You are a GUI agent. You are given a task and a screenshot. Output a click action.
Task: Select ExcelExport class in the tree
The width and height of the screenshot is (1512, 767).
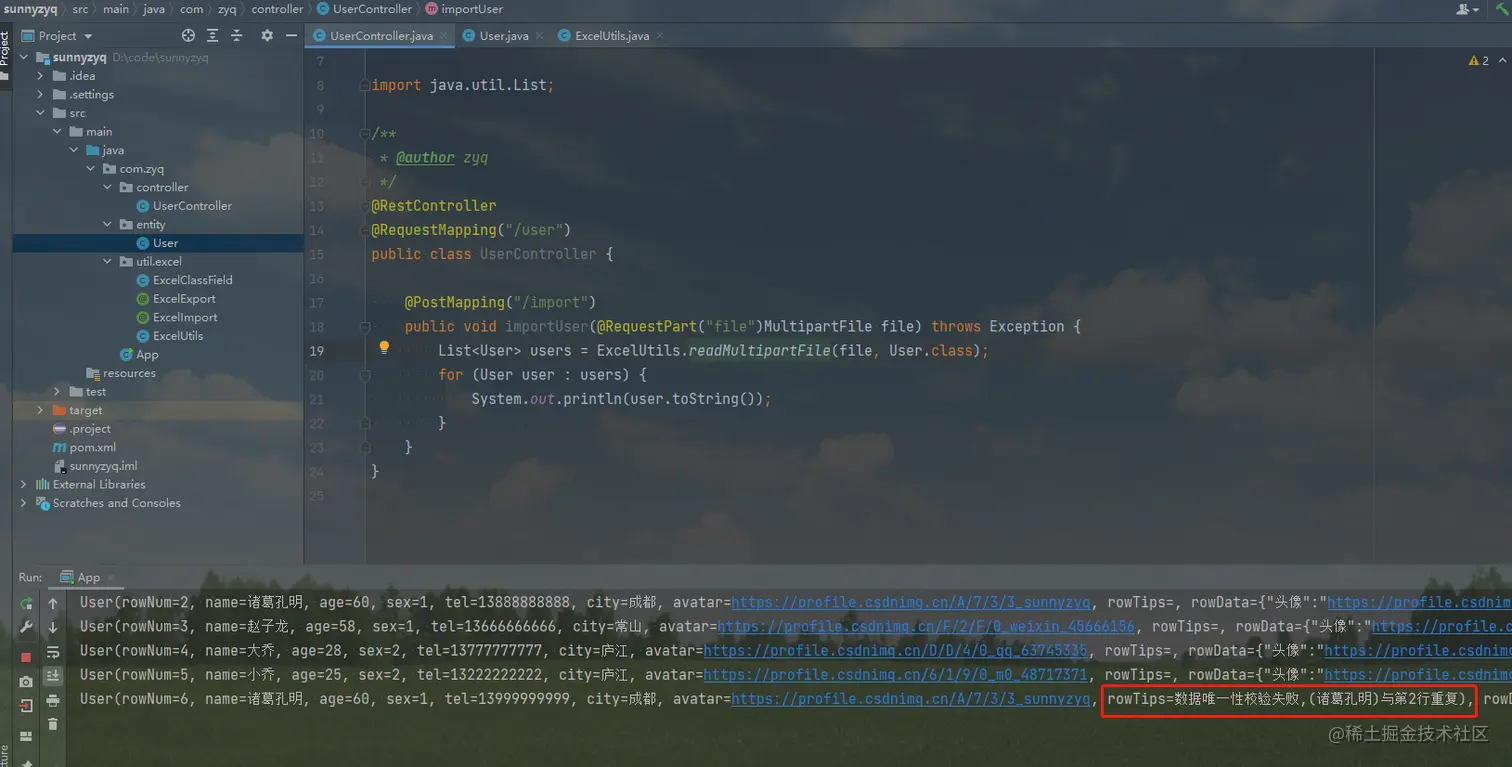click(176, 299)
